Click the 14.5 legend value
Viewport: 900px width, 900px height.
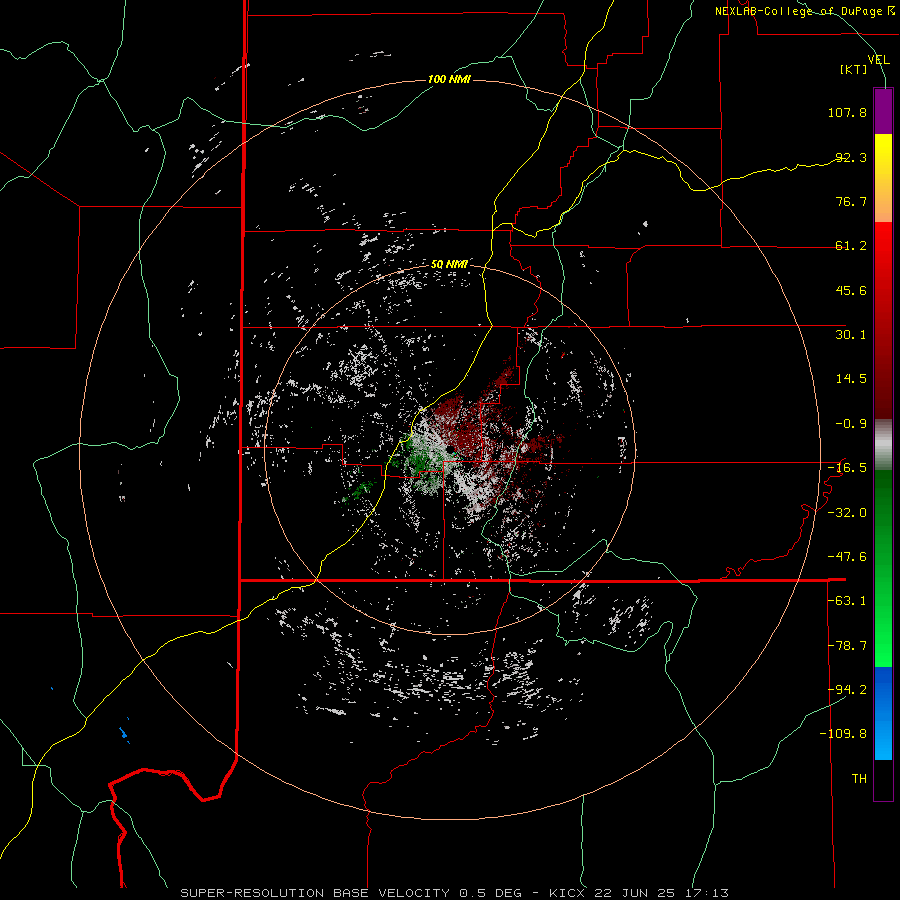(x=851, y=379)
